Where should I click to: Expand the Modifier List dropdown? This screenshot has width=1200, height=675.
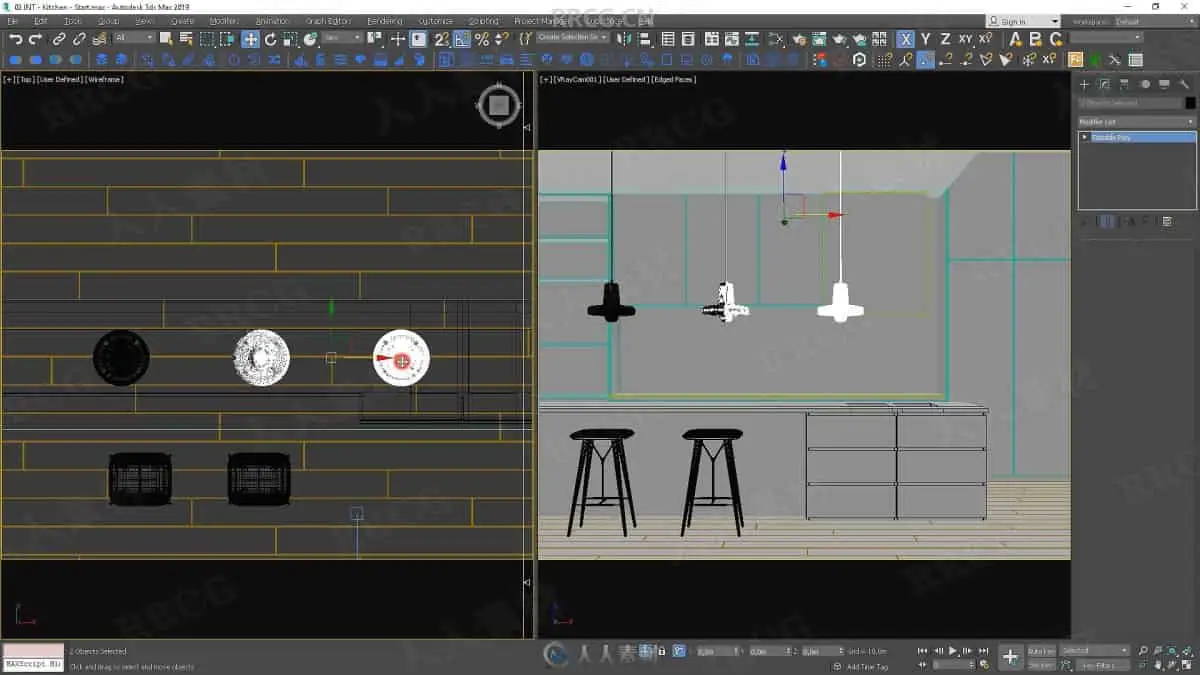pos(1137,122)
